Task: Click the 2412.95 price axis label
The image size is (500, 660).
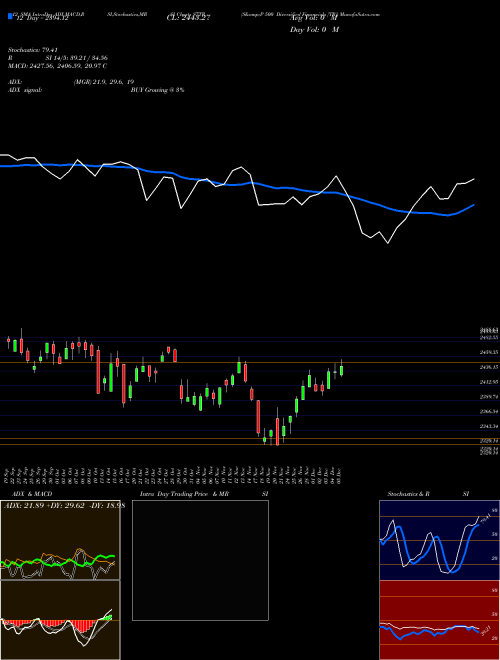Action: click(489, 382)
